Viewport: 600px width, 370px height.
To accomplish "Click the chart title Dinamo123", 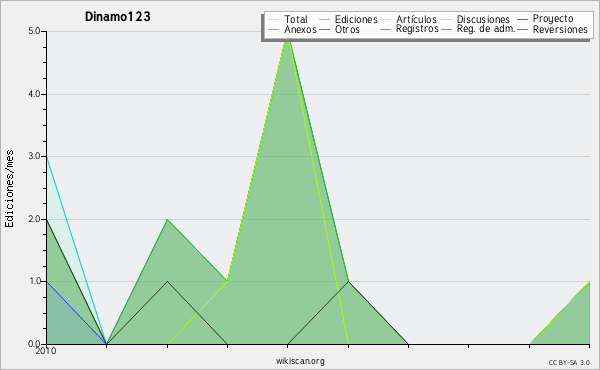I will pyautogui.click(x=118, y=17).
